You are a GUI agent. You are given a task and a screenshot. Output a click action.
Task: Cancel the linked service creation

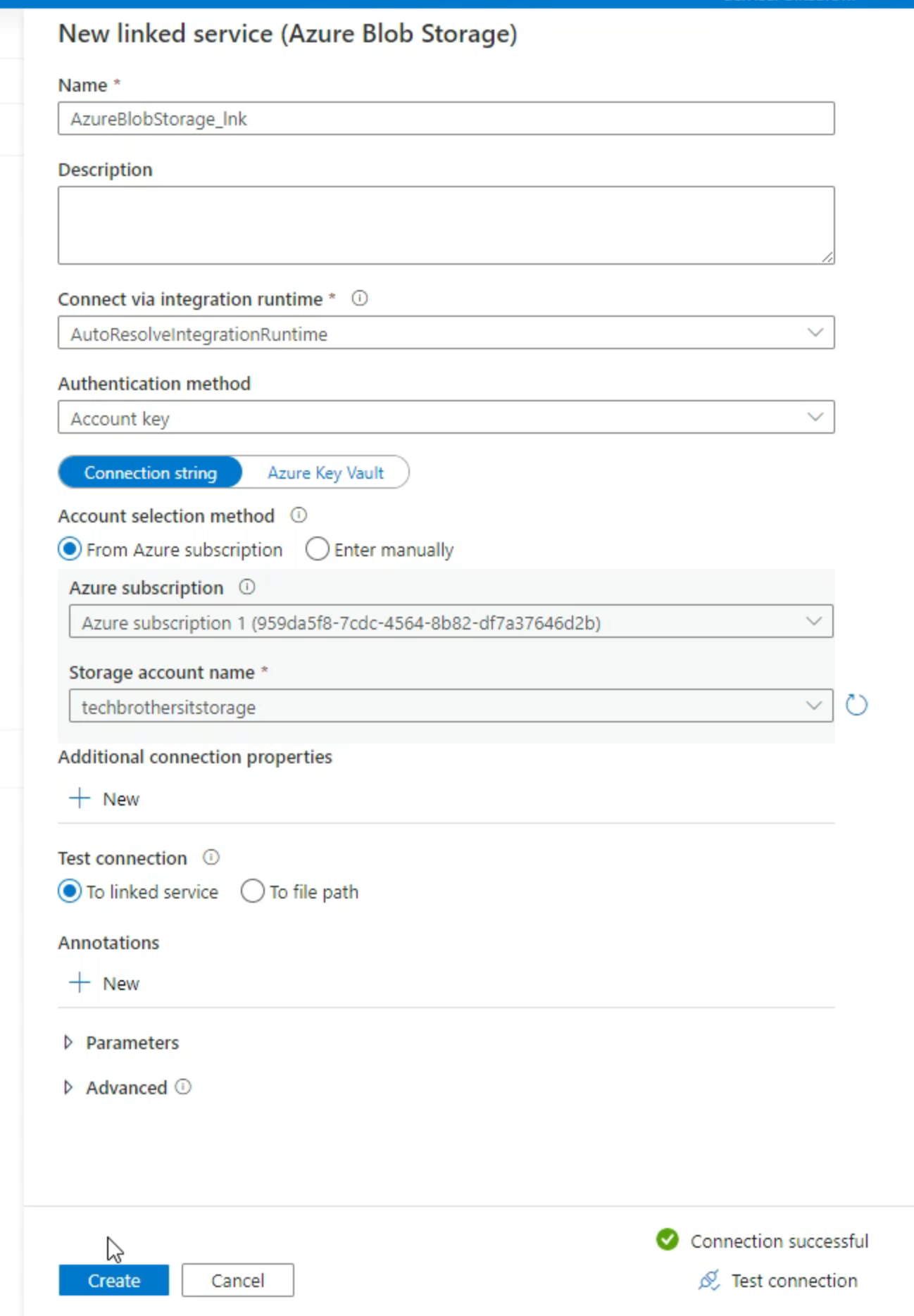pyautogui.click(x=237, y=1280)
